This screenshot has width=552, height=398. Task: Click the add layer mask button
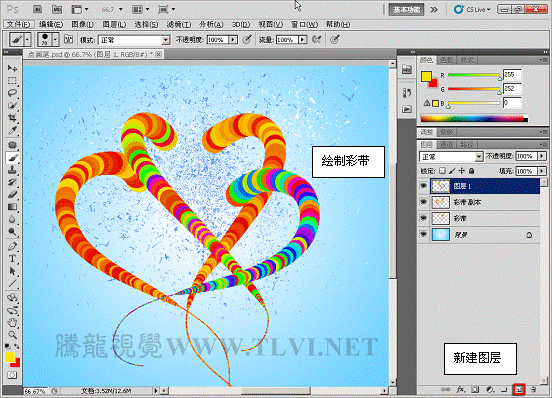(x=475, y=390)
